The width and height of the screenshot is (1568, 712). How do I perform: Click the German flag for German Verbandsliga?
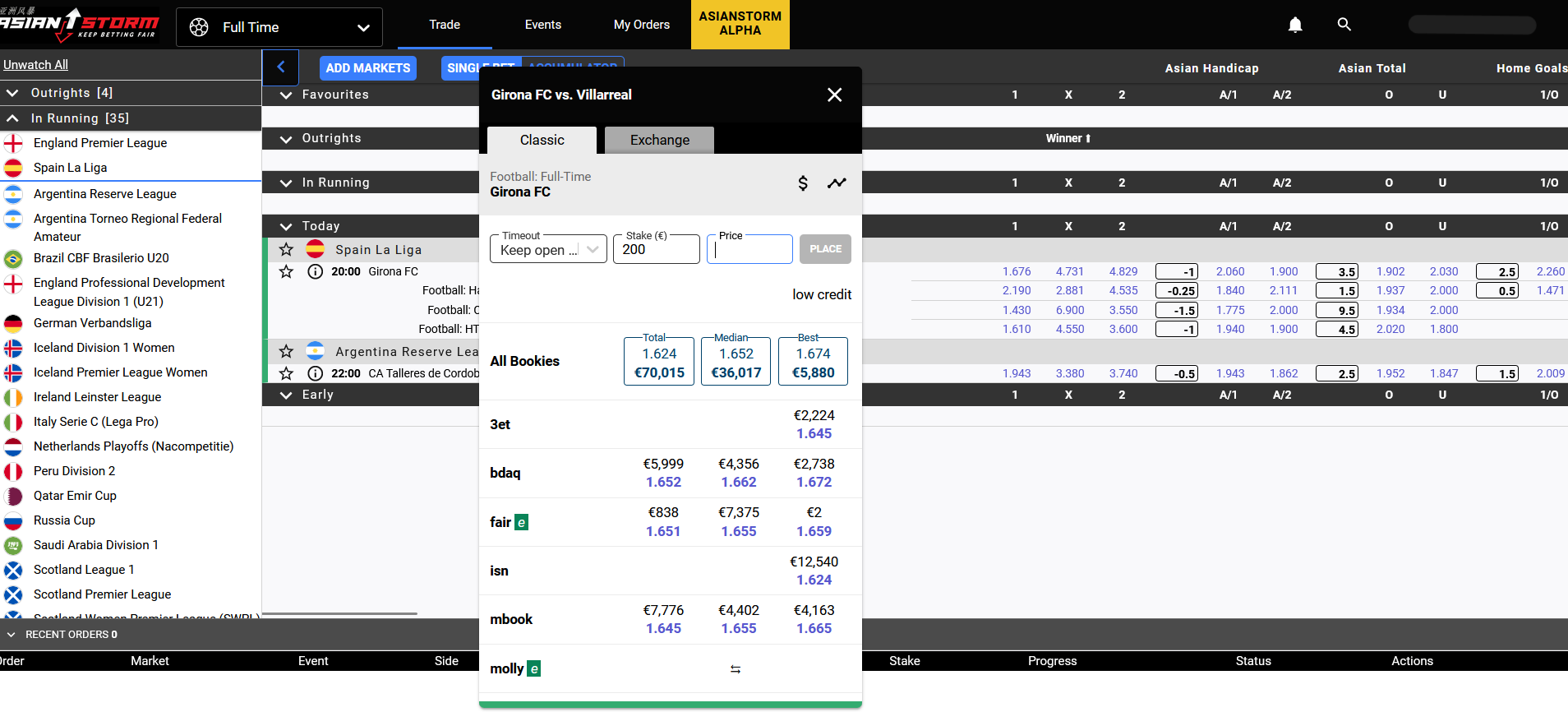pos(13,323)
